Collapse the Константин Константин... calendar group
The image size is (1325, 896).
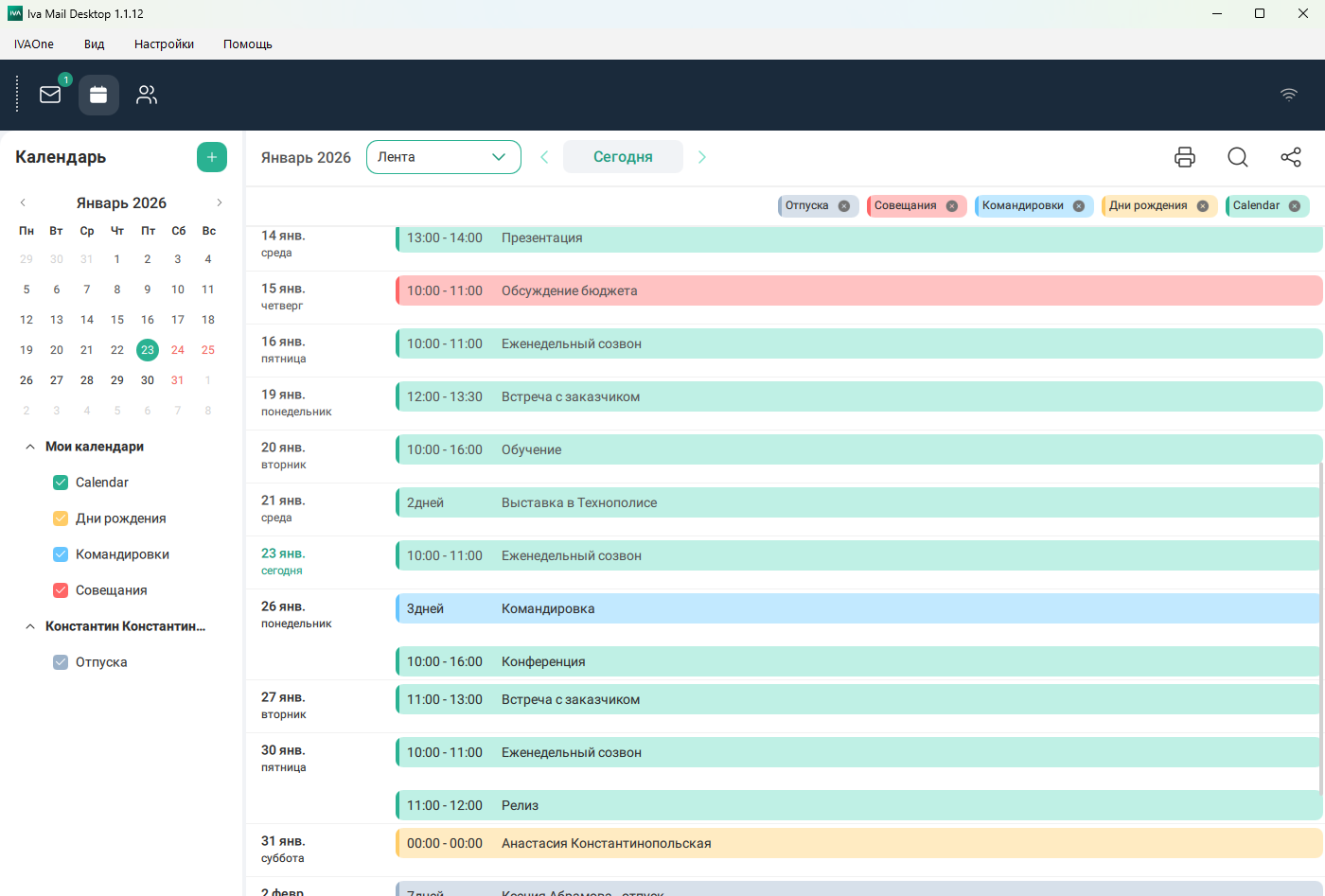pos(30,626)
